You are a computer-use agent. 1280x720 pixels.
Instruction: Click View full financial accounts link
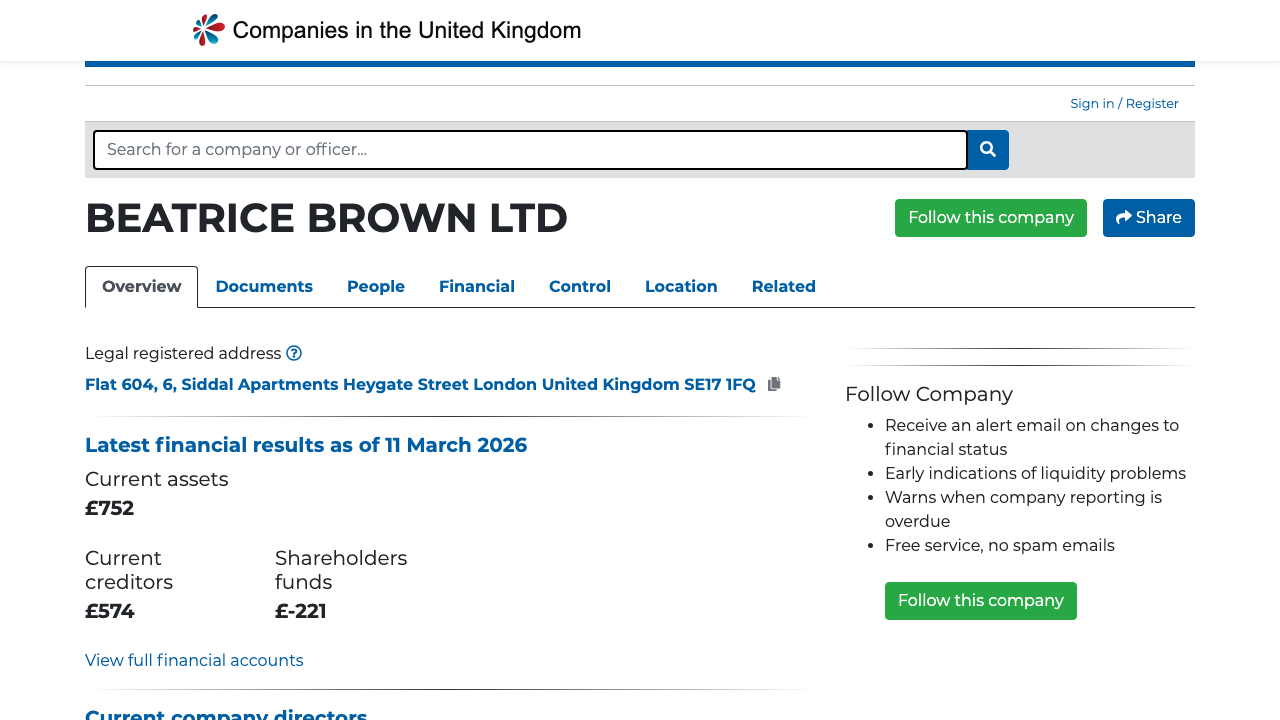[194, 660]
